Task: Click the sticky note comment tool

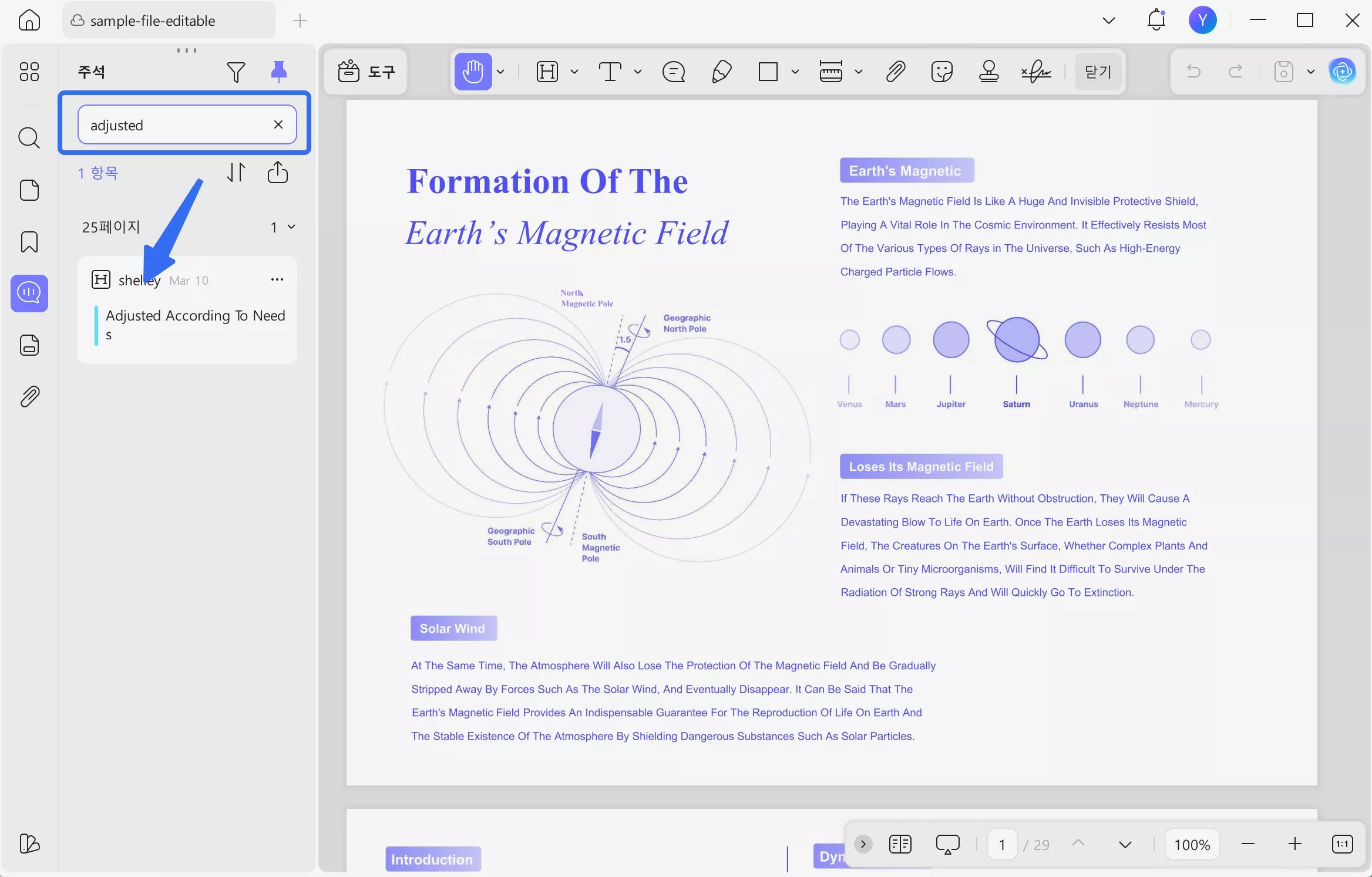Action: tap(674, 72)
